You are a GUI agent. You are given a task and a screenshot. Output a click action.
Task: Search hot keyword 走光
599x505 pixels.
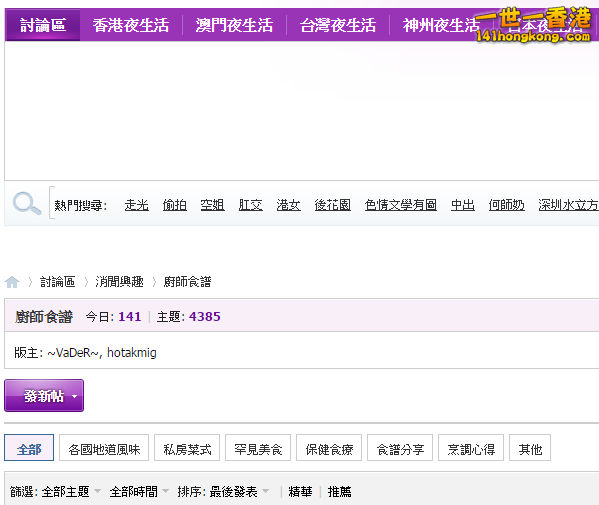click(x=136, y=205)
